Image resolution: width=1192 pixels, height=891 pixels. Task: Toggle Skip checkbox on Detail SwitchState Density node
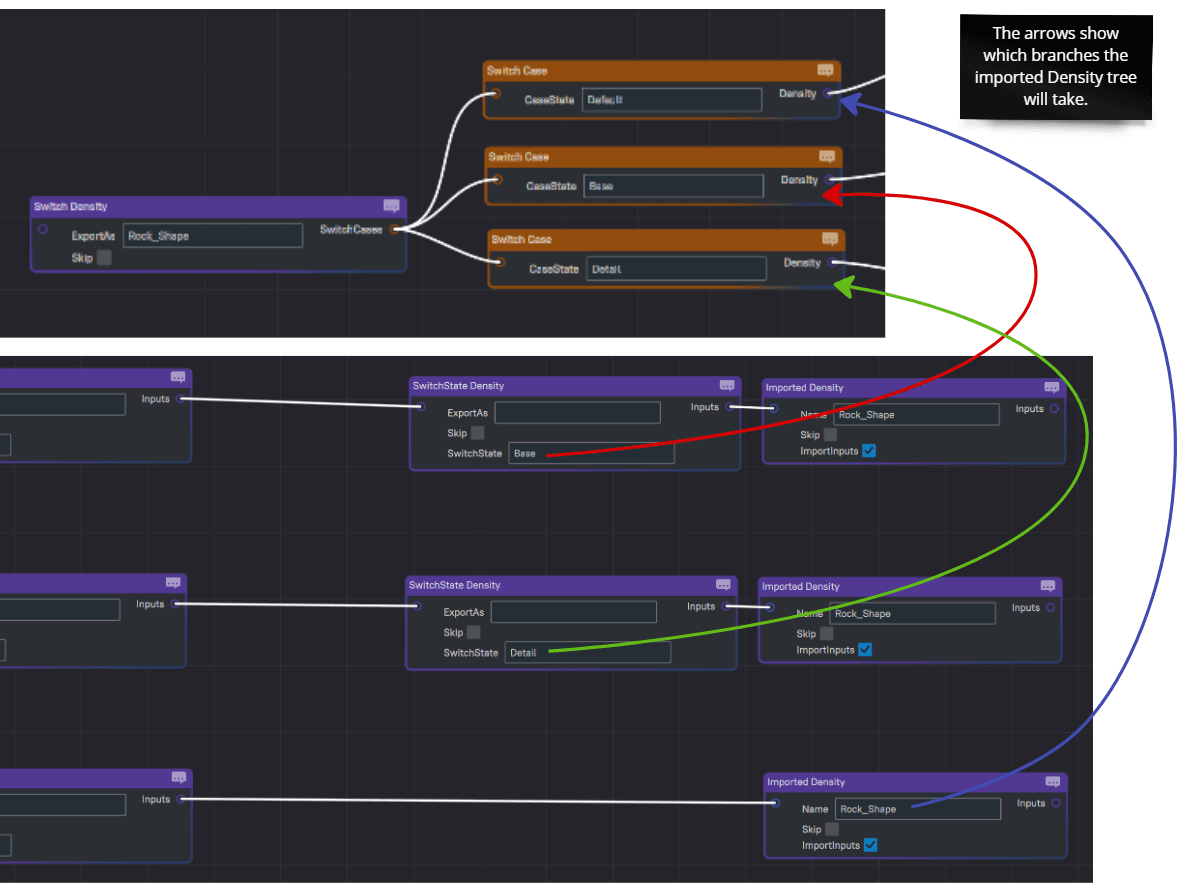[x=473, y=632]
